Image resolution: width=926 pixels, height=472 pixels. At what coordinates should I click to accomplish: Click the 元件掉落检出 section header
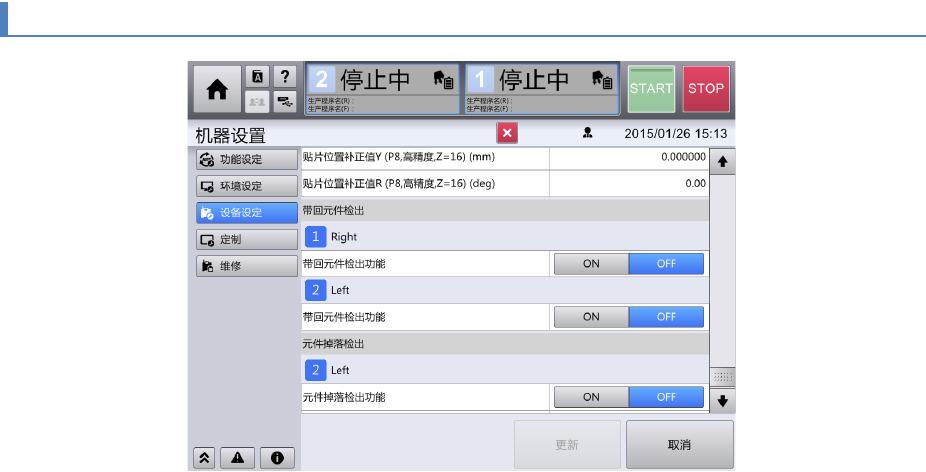coord(505,344)
